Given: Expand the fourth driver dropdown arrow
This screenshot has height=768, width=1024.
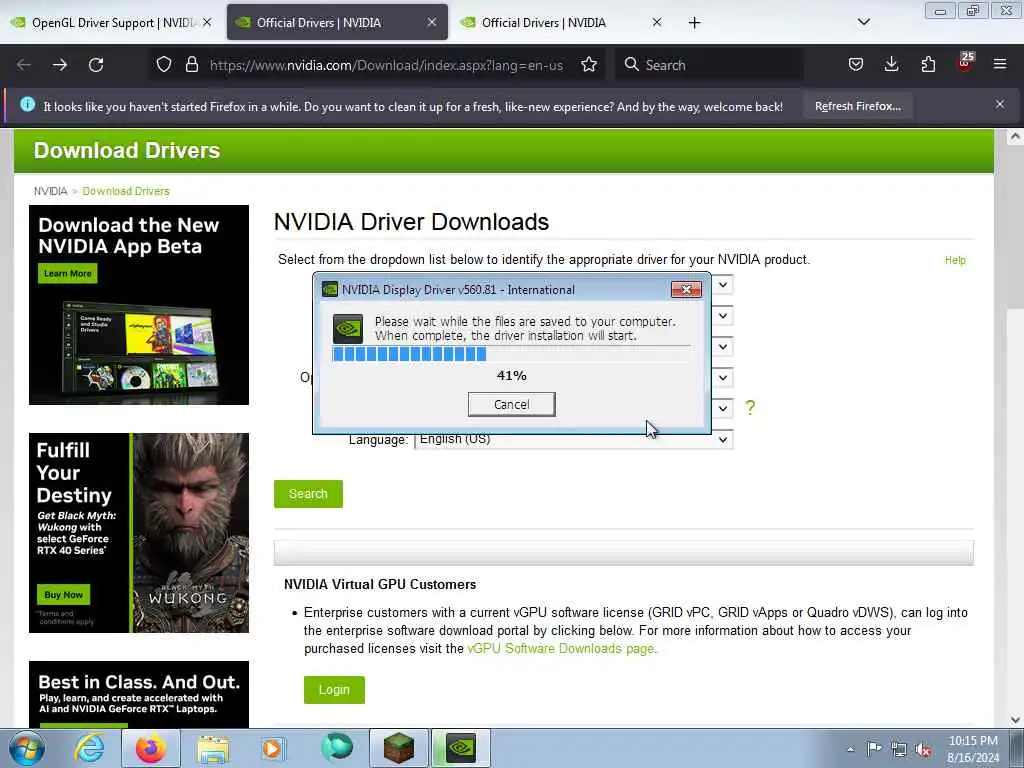Looking at the screenshot, I should pyautogui.click(x=723, y=377).
